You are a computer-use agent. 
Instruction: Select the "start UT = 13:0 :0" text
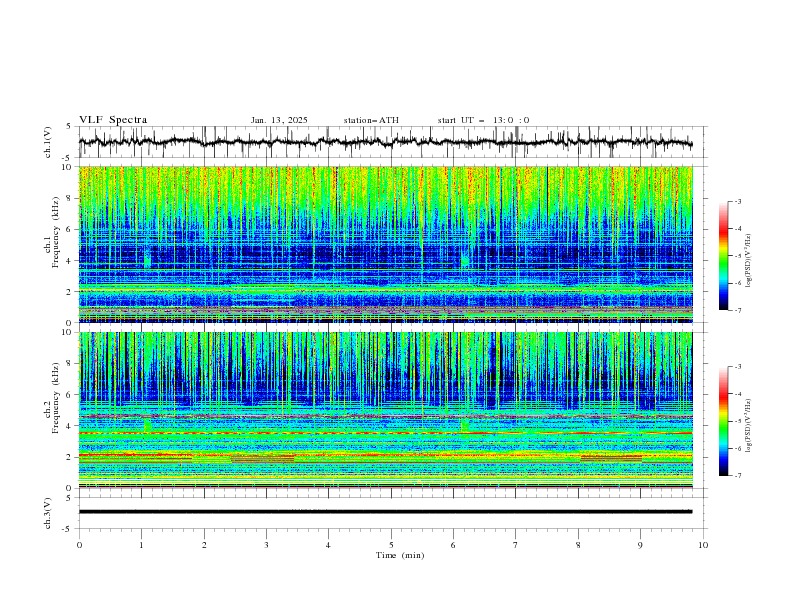click(483, 120)
